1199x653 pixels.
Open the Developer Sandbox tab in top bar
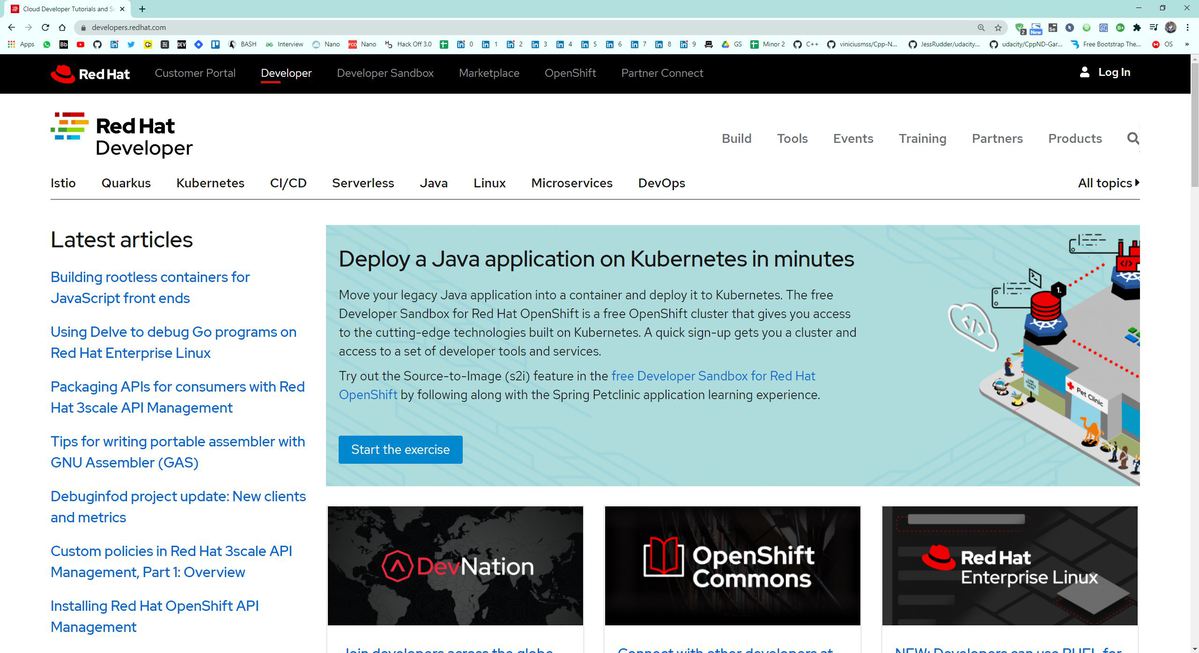385,73
